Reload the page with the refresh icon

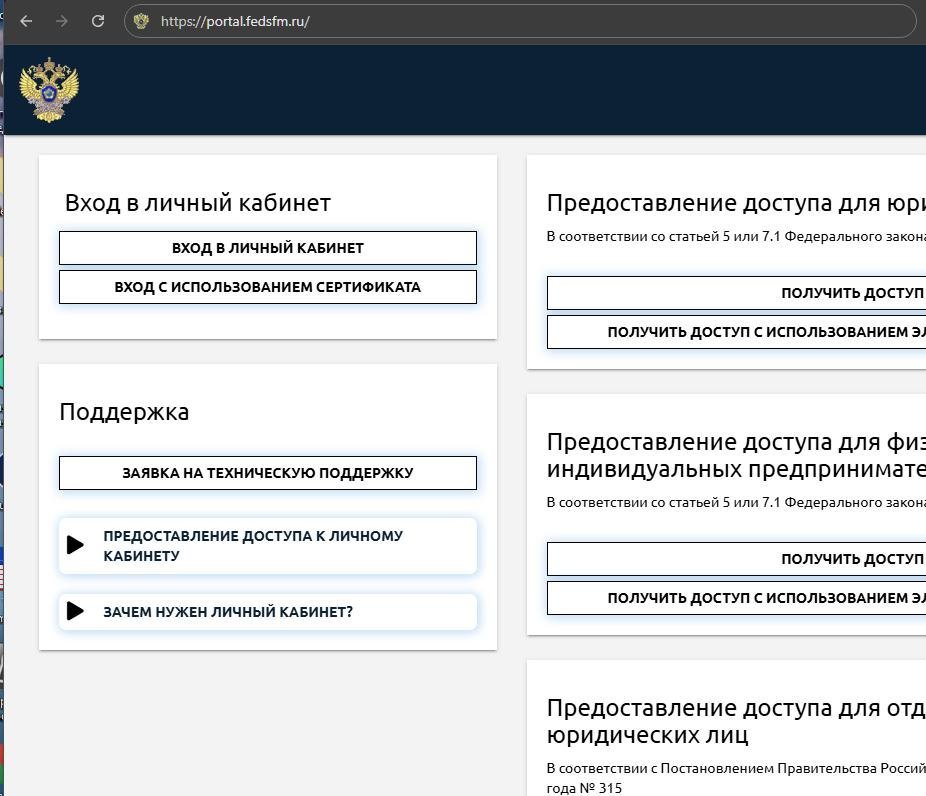(97, 21)
